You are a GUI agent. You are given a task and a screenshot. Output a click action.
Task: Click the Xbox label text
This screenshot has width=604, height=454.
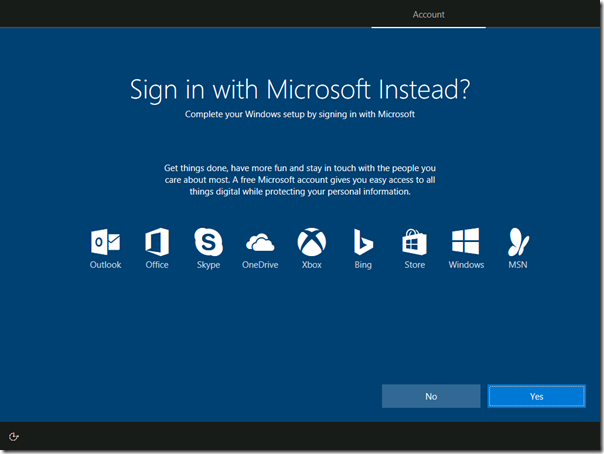click(312, 265)
